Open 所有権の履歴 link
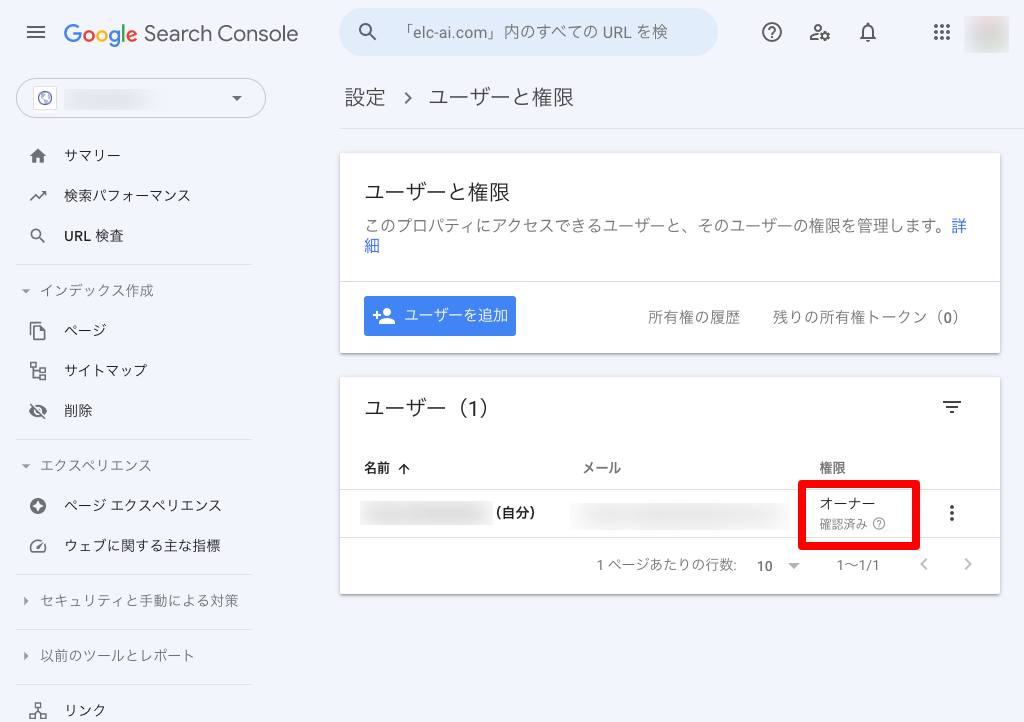1024x722 pixels. point(694,317)
